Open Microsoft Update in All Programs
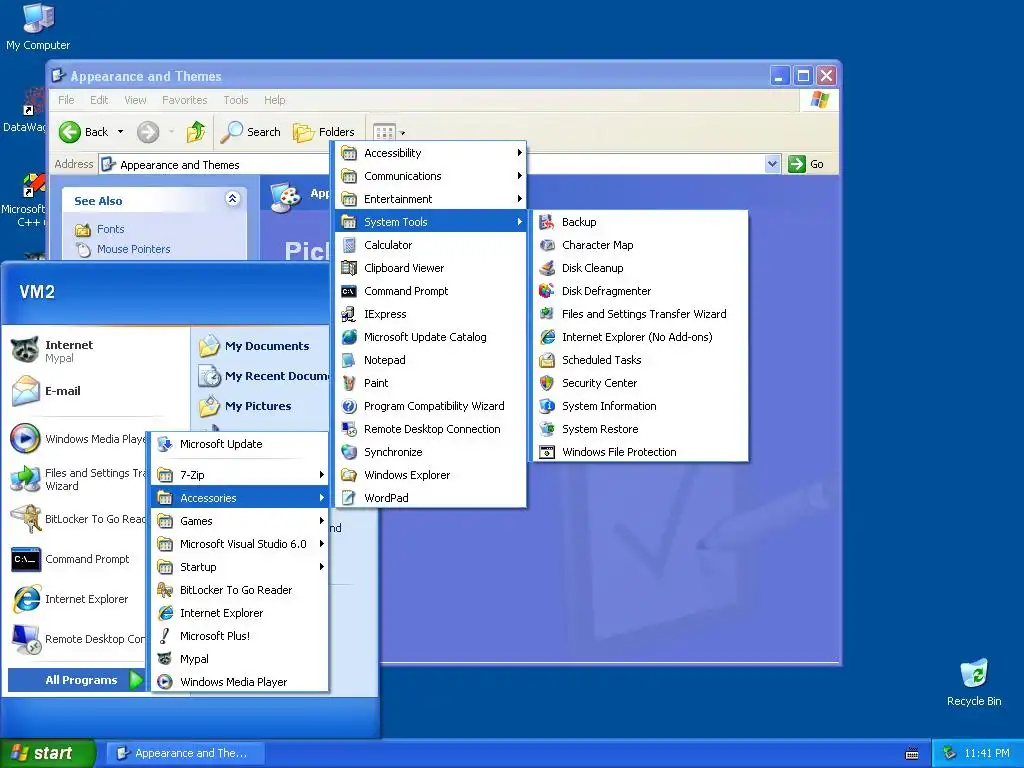The image size is (1024, 768). 240,444
